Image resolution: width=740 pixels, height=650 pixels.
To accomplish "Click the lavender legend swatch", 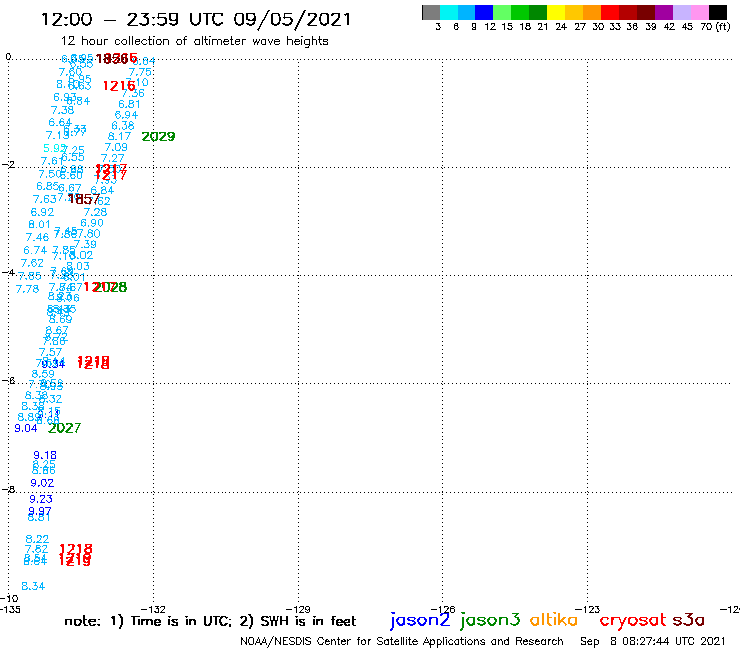I will pyautogui.click(x=681, y=12).
